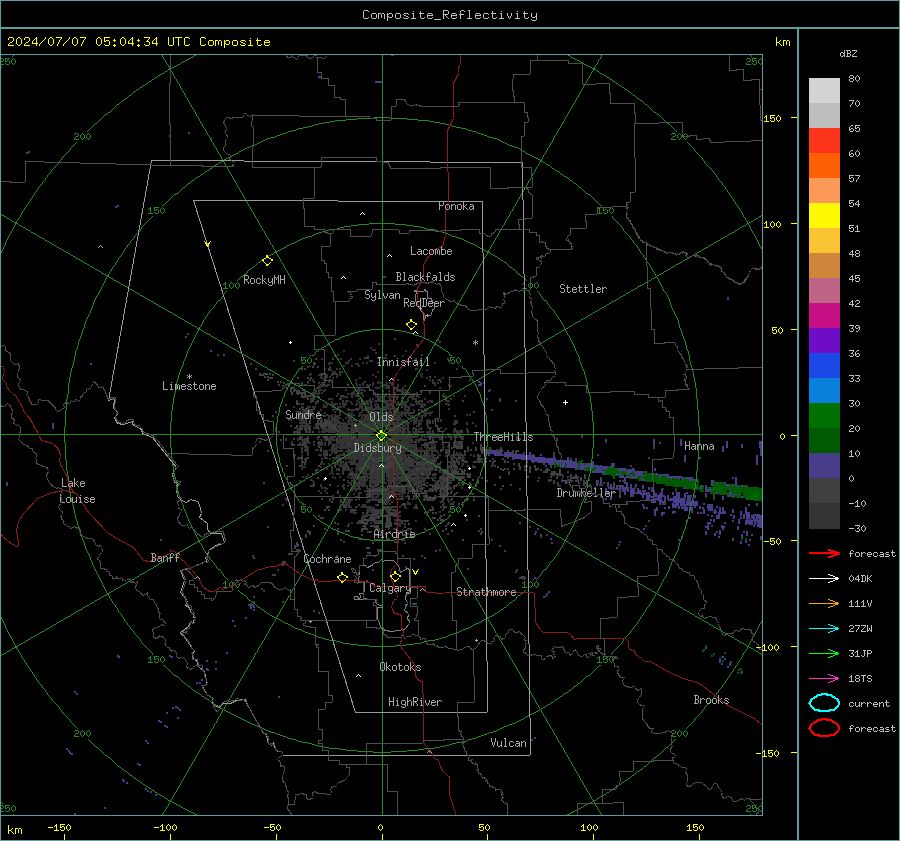Click the Drumheller label
The height and width of the screenshot is (841, 900).
tap(585, 493)
